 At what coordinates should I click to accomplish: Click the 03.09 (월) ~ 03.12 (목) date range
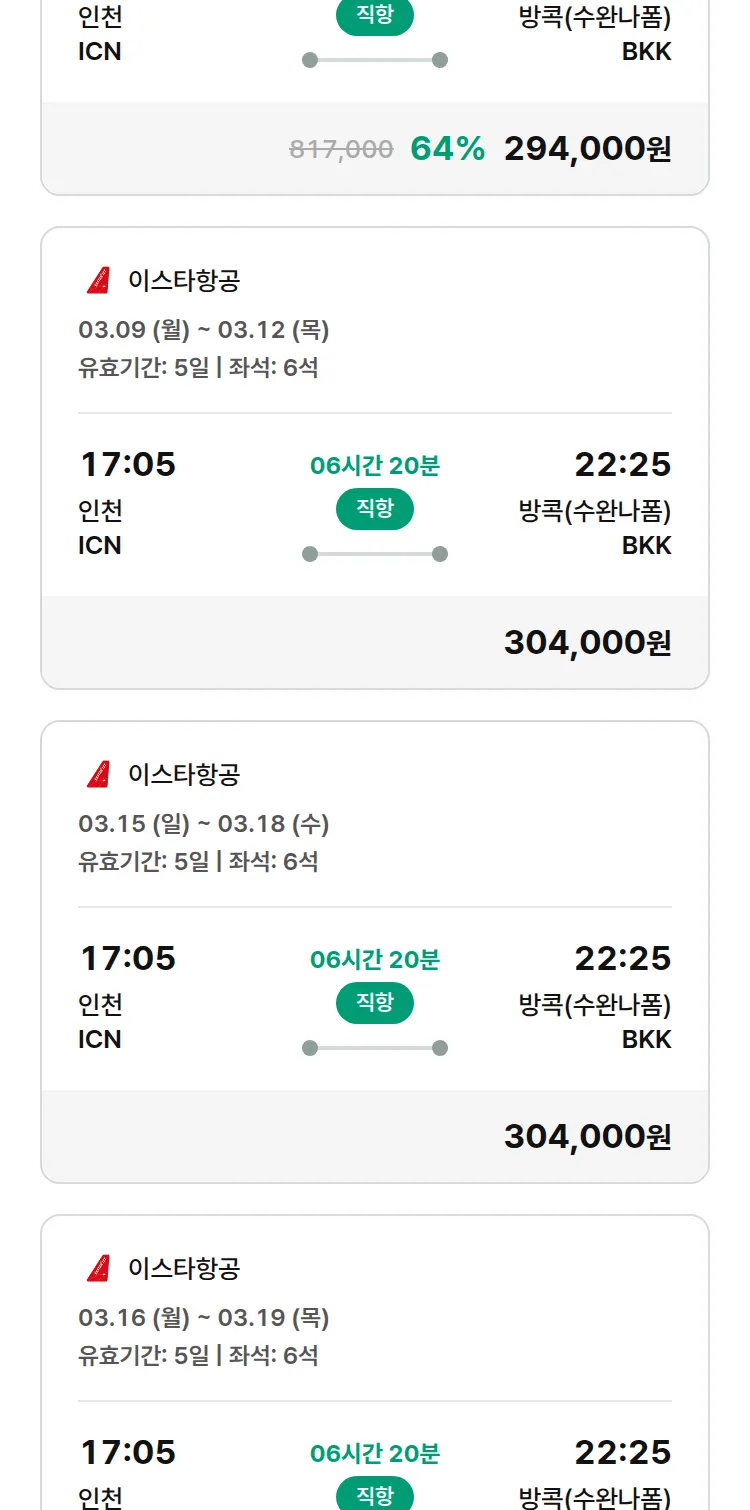pyautogui.click(x=204, y=330)
